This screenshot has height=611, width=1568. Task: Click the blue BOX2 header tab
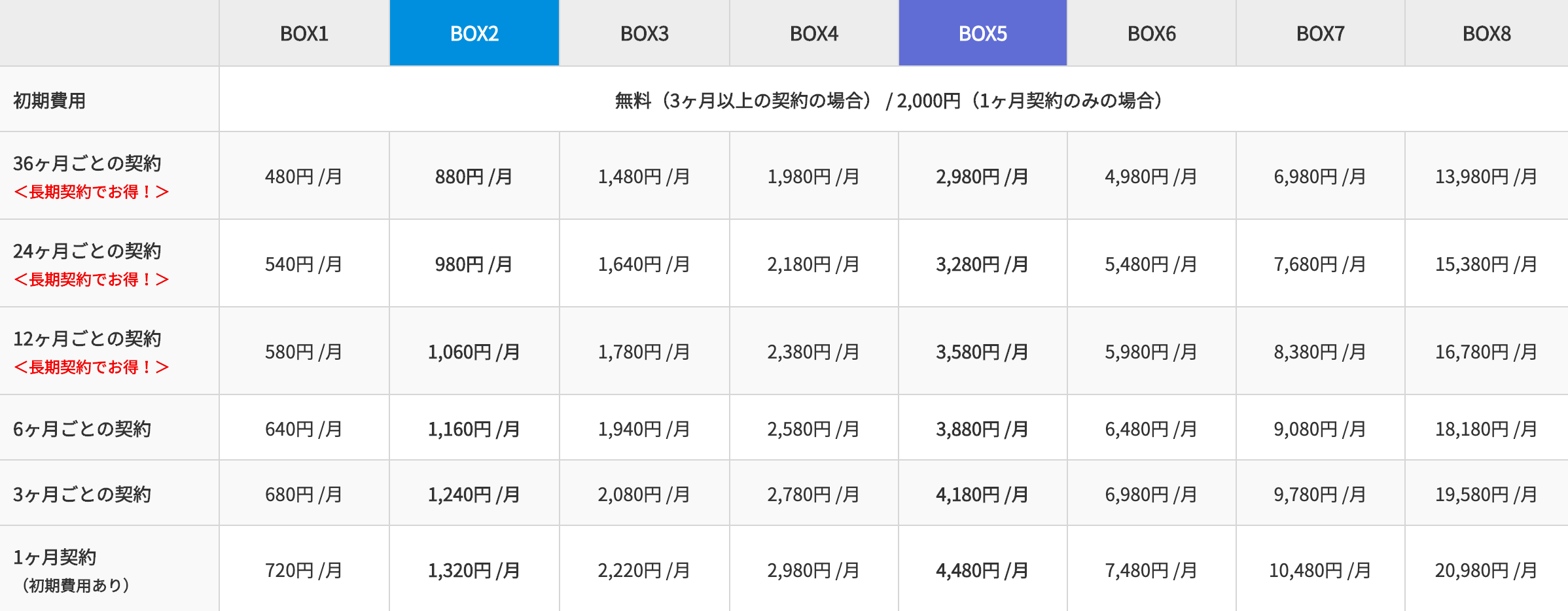(x=474, y=33)
